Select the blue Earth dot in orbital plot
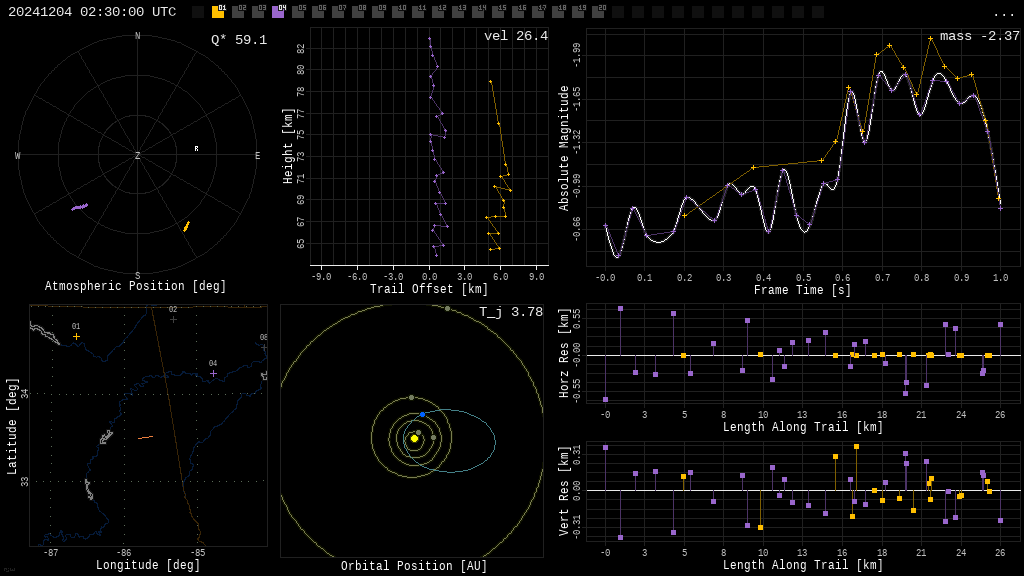This screenshot has height=576, width=1024. (422, 414)
